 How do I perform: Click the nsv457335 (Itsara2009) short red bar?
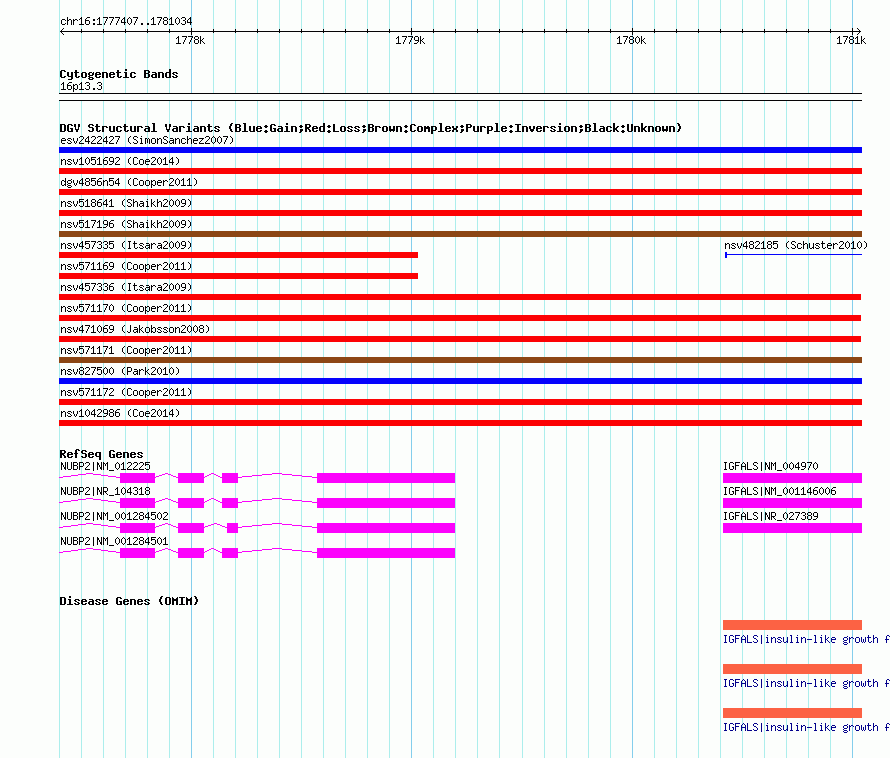click(238, 255)
